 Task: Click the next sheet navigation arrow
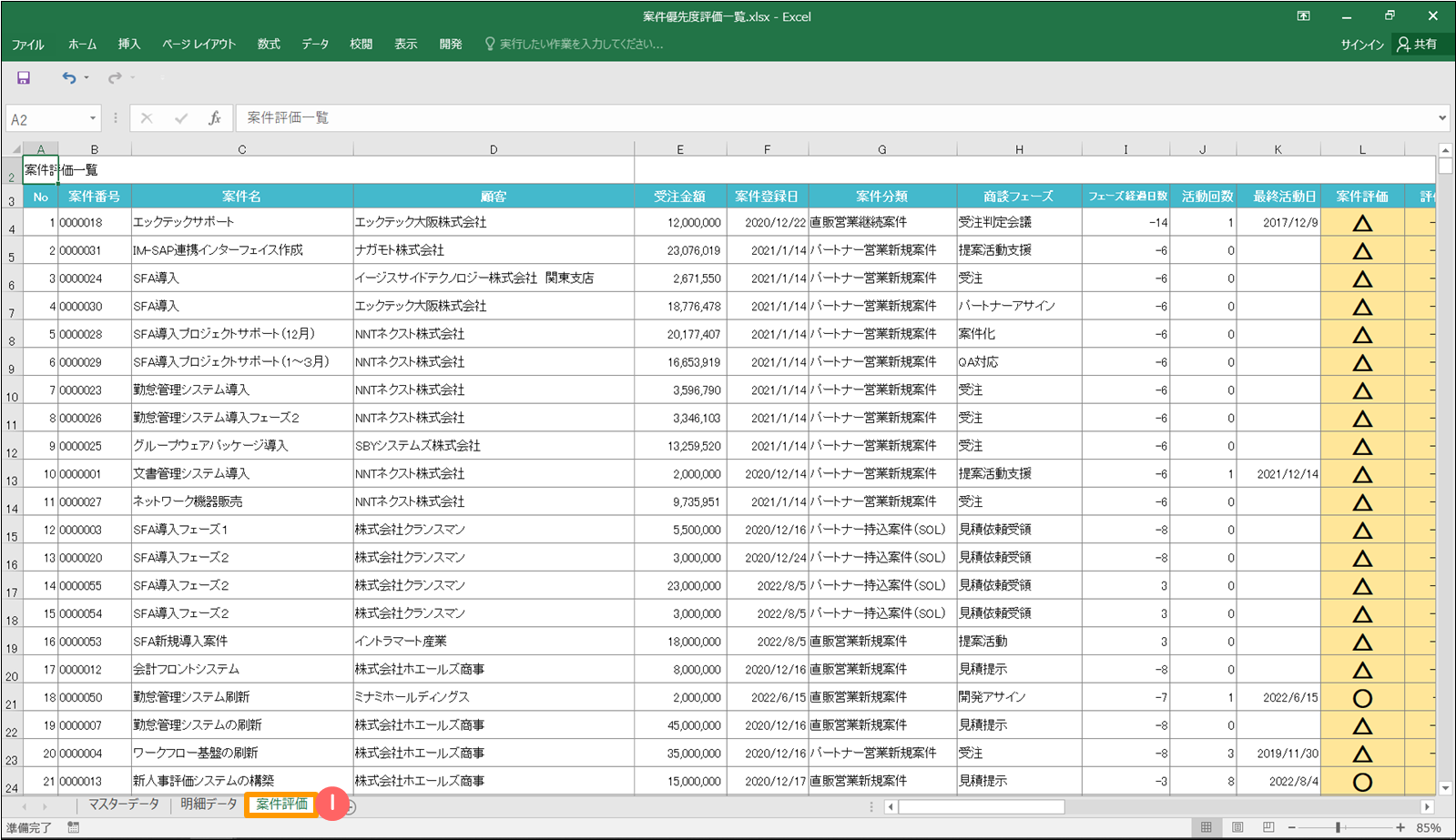pos(44,806)
